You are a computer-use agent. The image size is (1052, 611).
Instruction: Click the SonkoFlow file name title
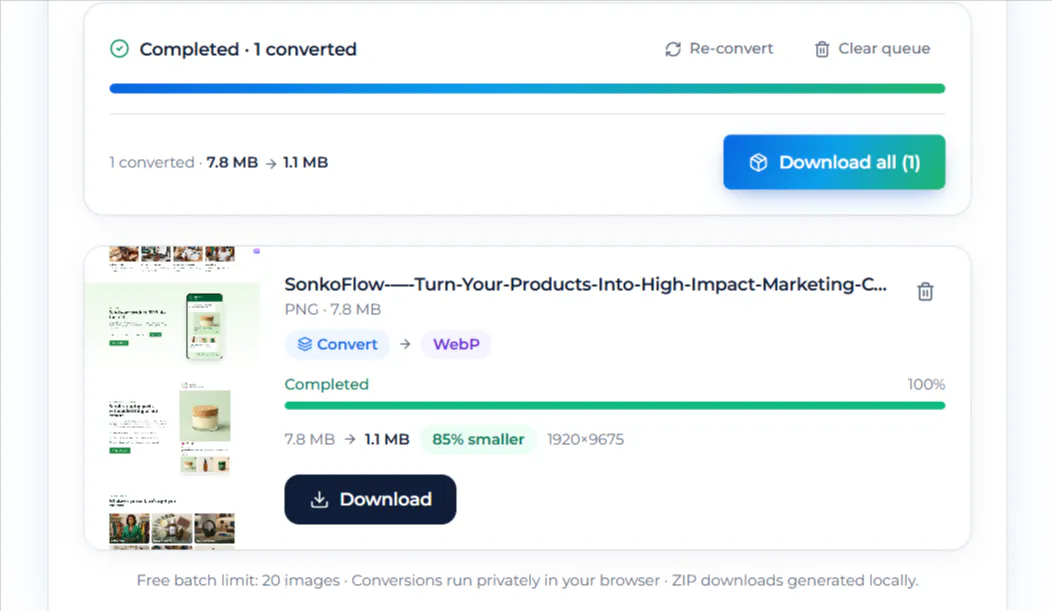pos(586,284)
